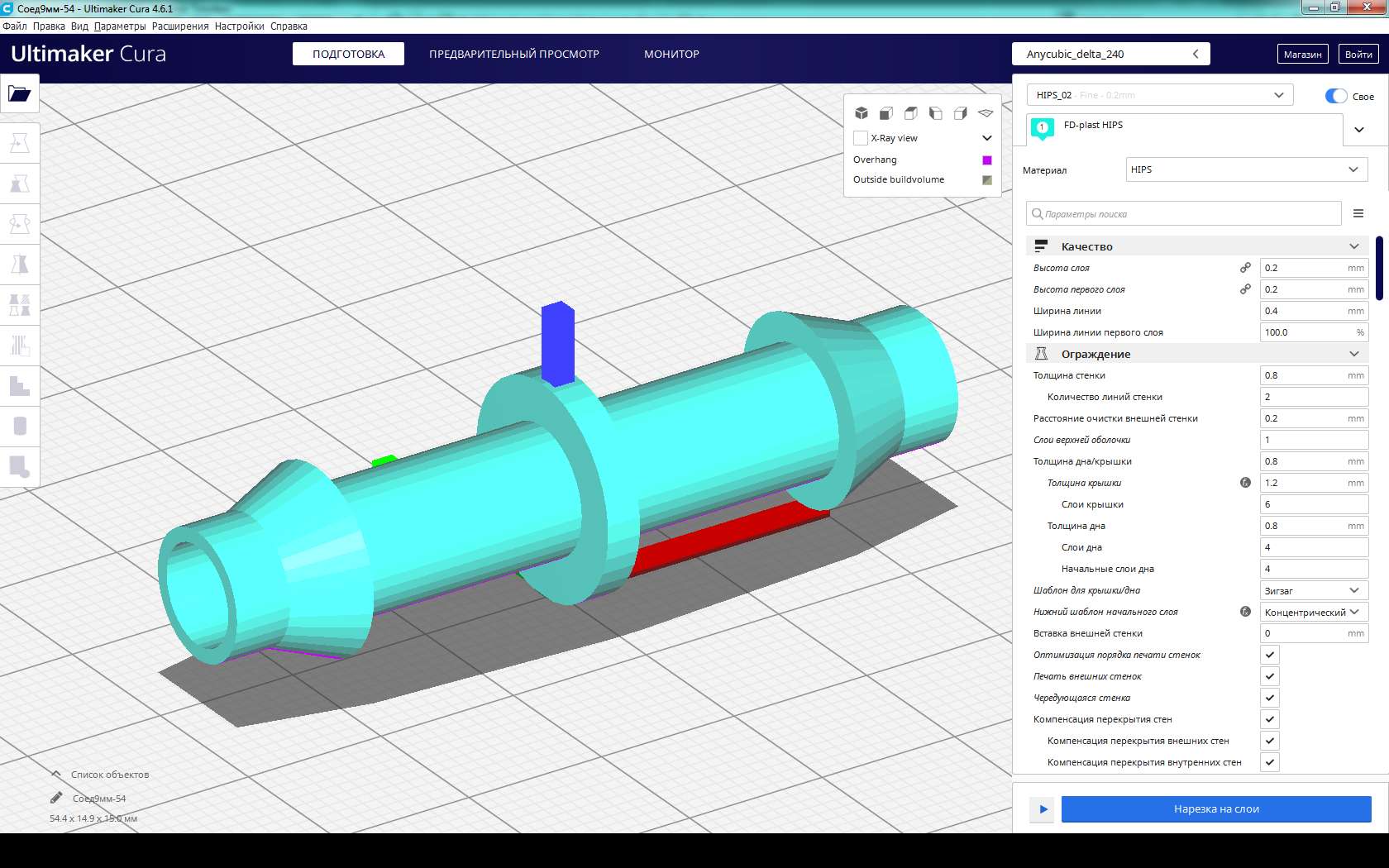
Task: Switch to top view cube icon
Action: (x=910, y=113)
